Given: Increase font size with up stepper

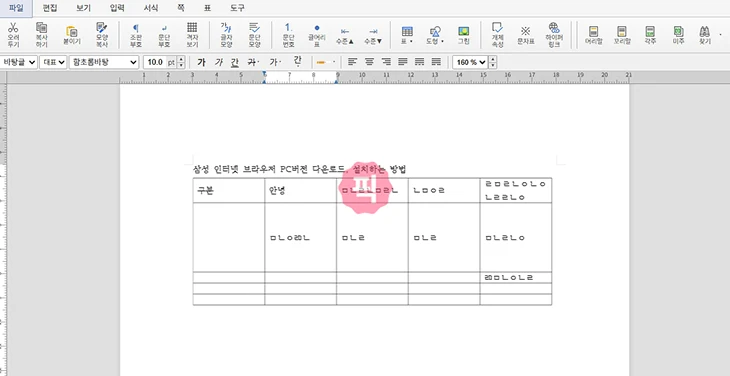Looking at the screenshot, I should coord(181,59).
